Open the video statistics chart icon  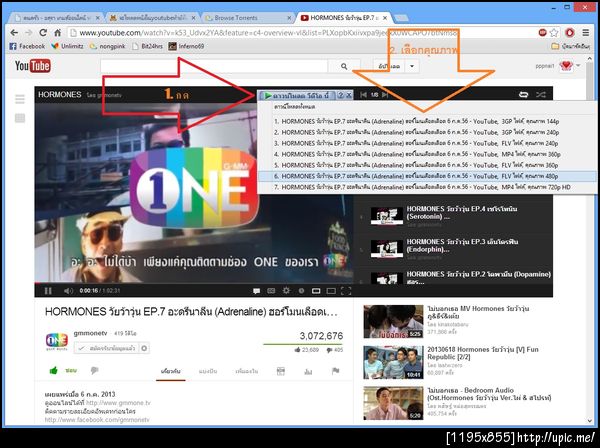[x=308, y=371]
